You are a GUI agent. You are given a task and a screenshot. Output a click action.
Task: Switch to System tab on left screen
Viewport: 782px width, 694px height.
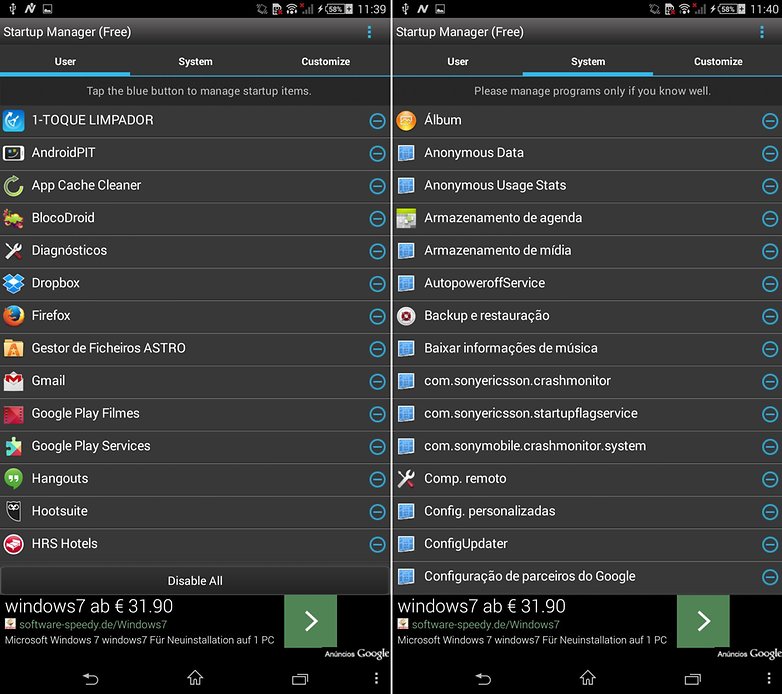pyautogui.click(x=196, y=61)
